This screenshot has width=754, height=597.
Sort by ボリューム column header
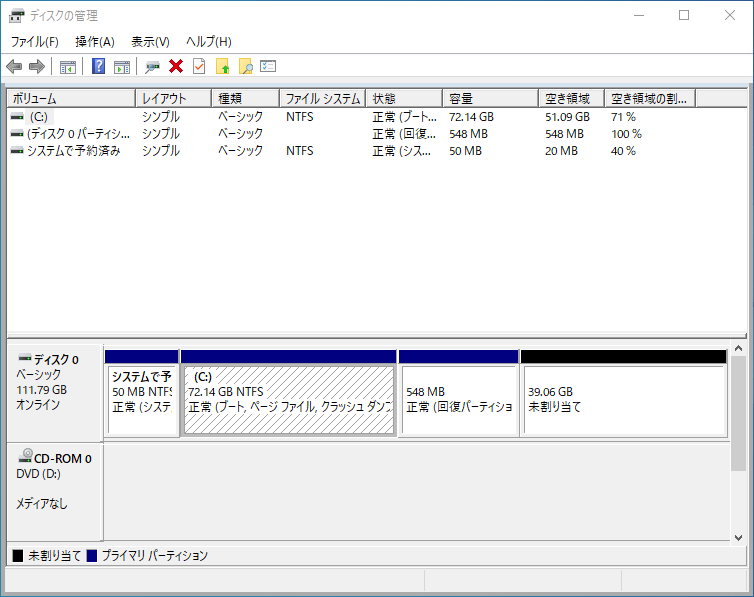pyautogui.click(x=71, y=99)
